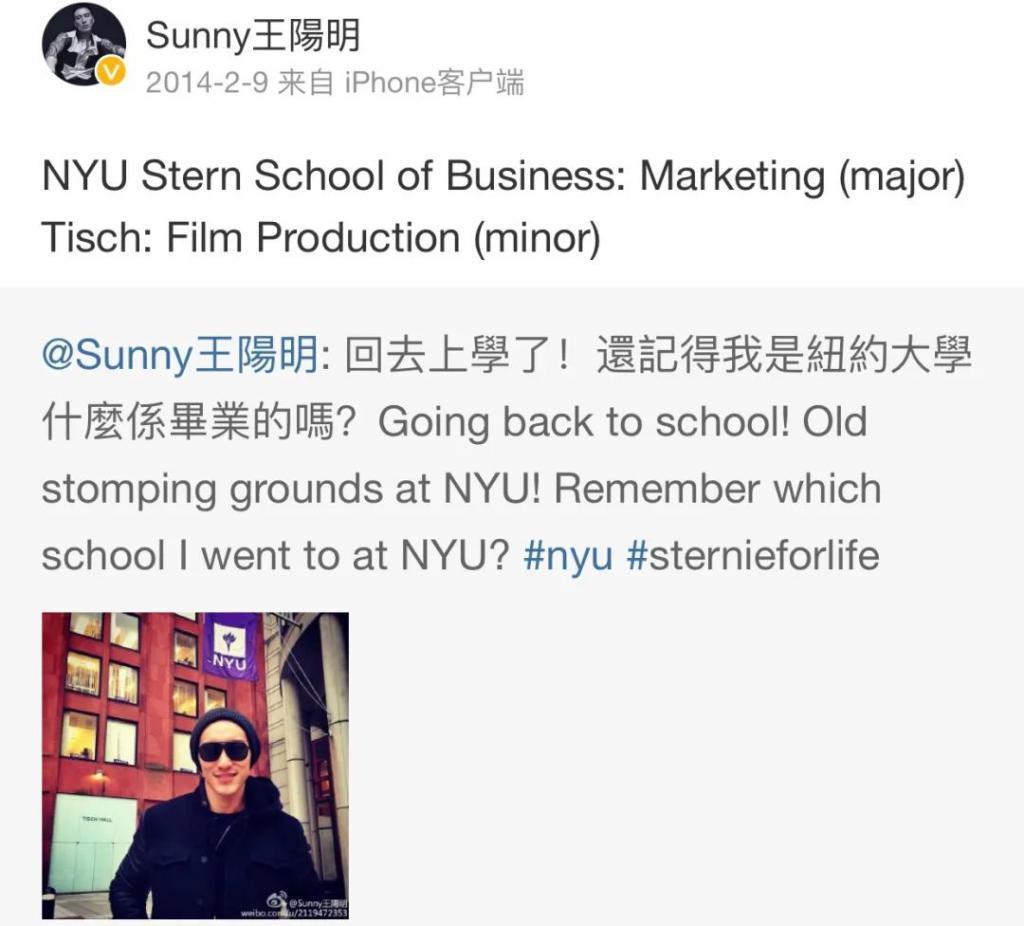Enlarge the attached NYU photo thumbnail
1024x926 pixels.
(195, 765)
